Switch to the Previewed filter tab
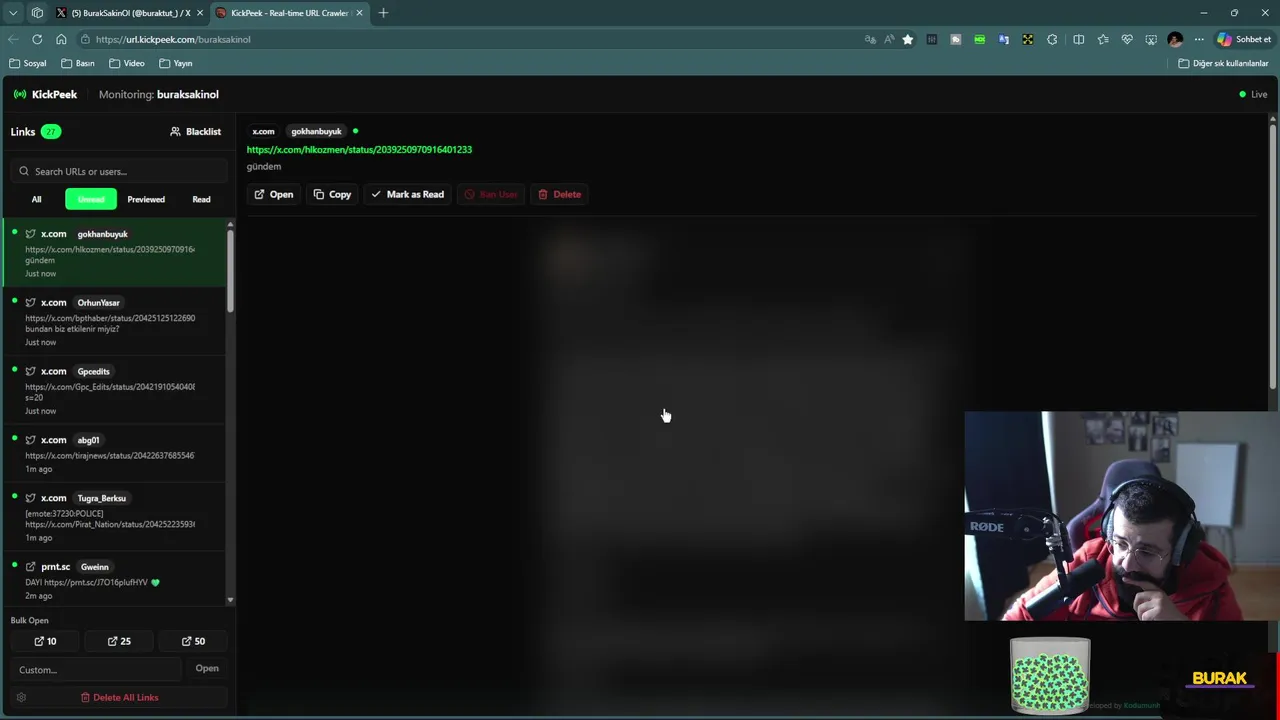The height and width of the screenshot is (720, 1280). tap(146, 199)
